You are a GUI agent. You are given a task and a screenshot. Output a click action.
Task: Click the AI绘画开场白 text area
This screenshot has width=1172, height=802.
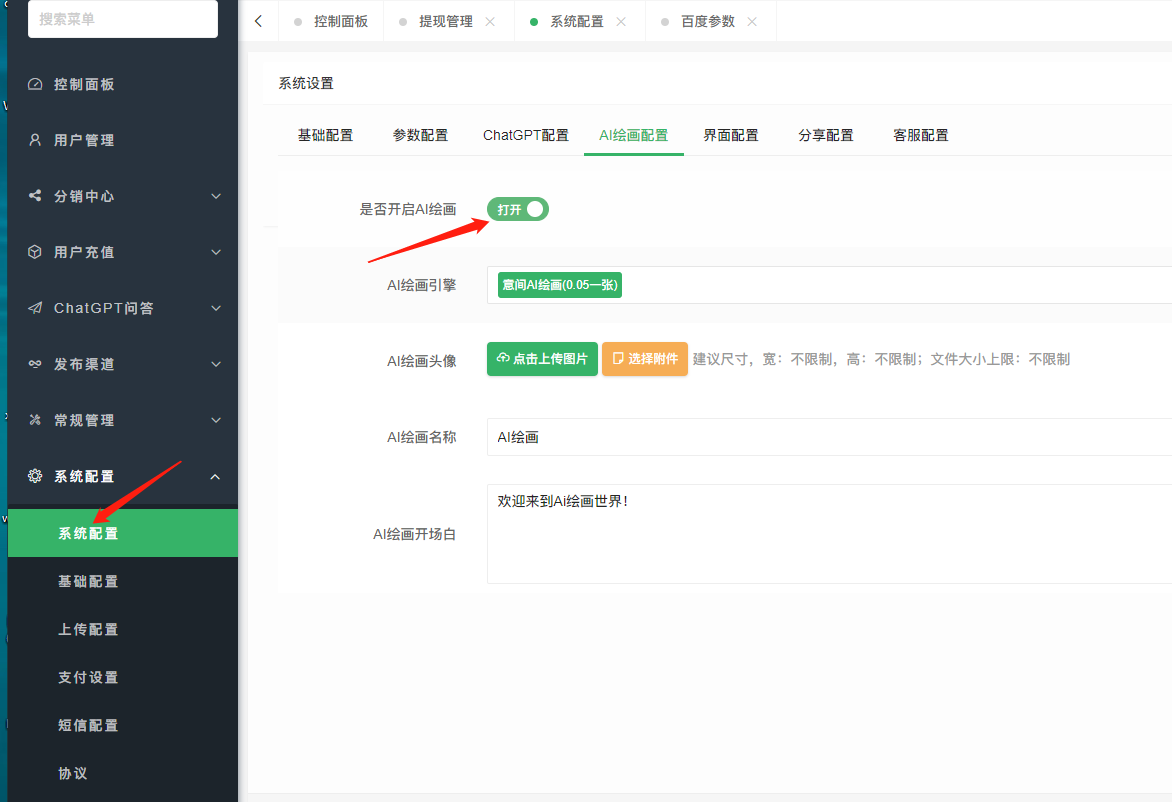click(x=829, y=534)
